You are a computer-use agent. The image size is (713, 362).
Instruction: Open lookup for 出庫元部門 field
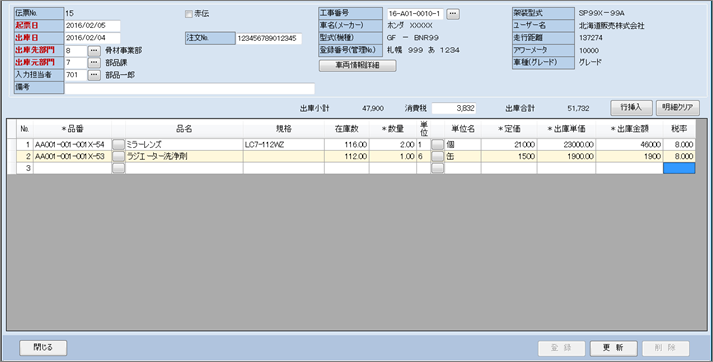point(94,62)
